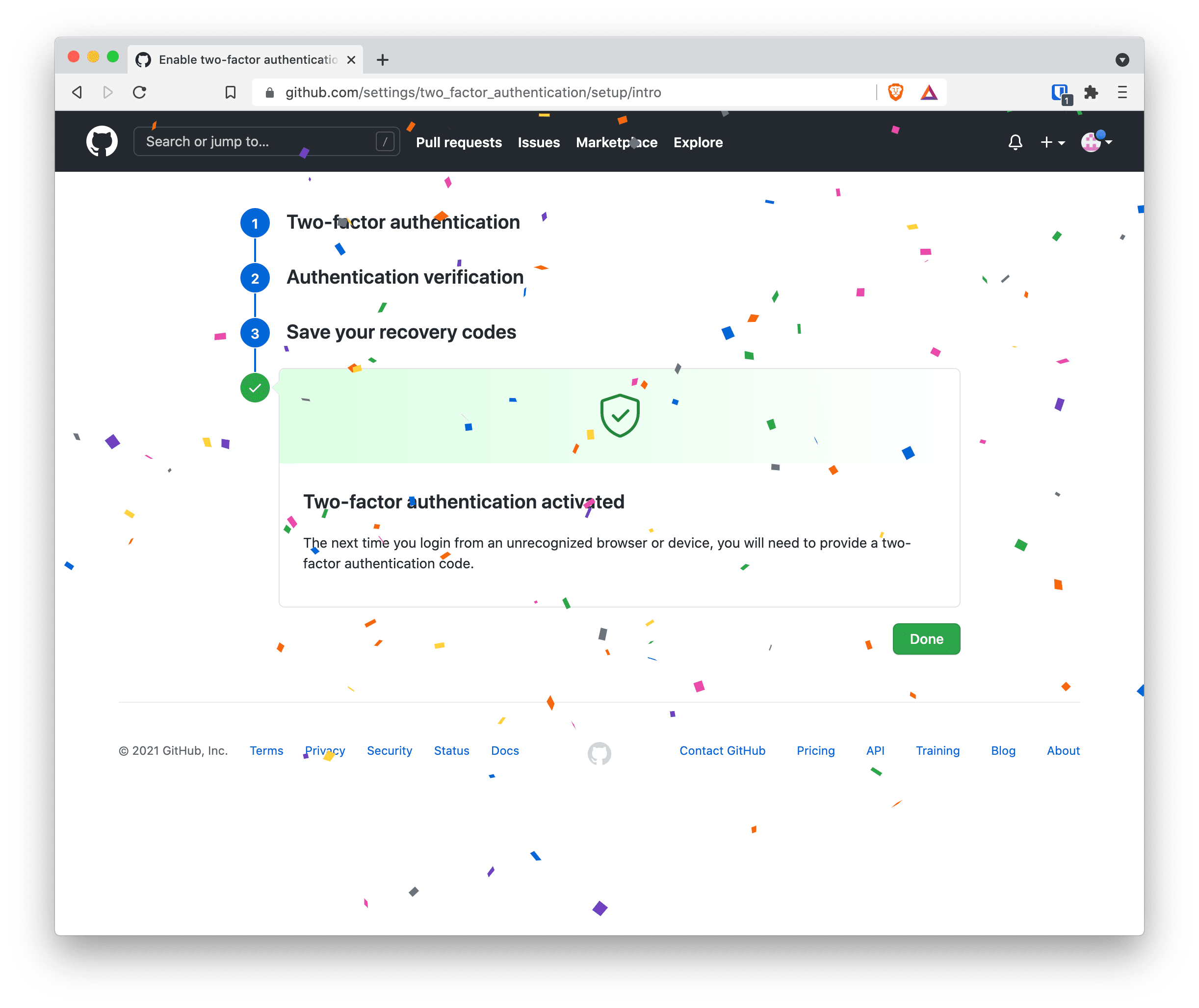The image size is (1199, 1008).
Task: Click the Contact GitHub footer link
Action: point(722,750)
